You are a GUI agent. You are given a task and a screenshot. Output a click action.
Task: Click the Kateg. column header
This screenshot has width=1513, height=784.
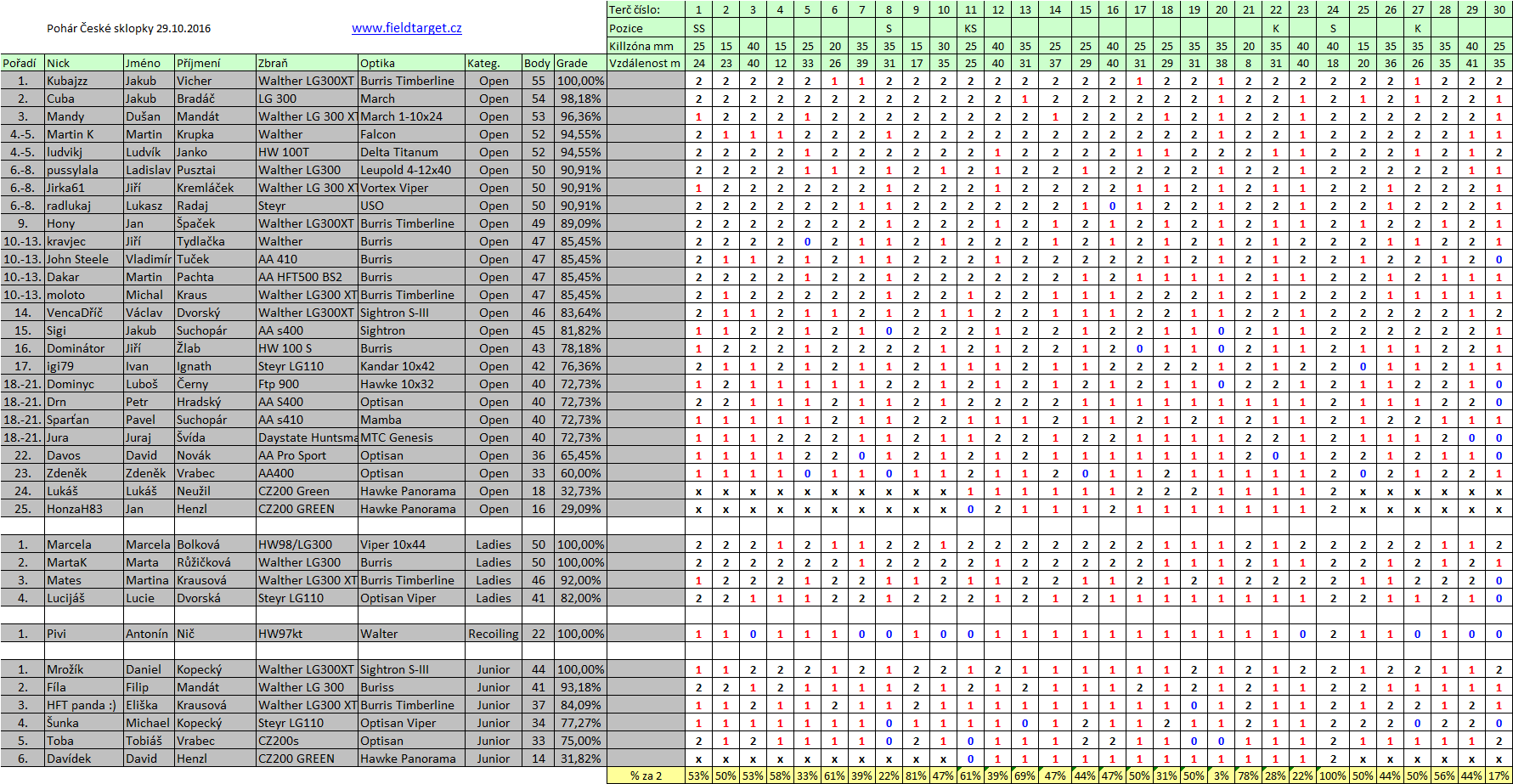click(x=493, y=63)
